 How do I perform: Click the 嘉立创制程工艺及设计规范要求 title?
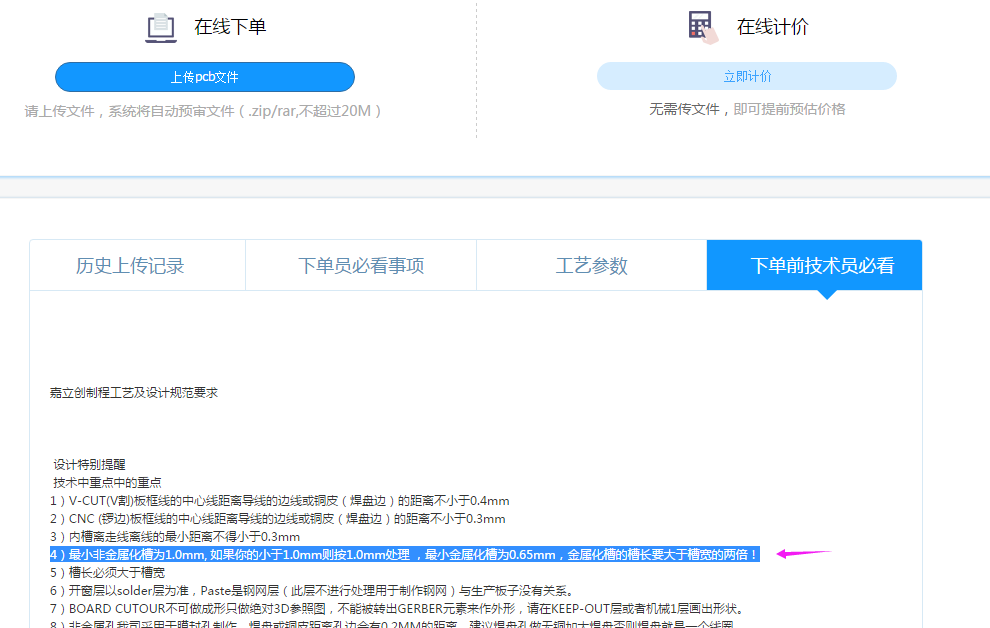[133, 392]
